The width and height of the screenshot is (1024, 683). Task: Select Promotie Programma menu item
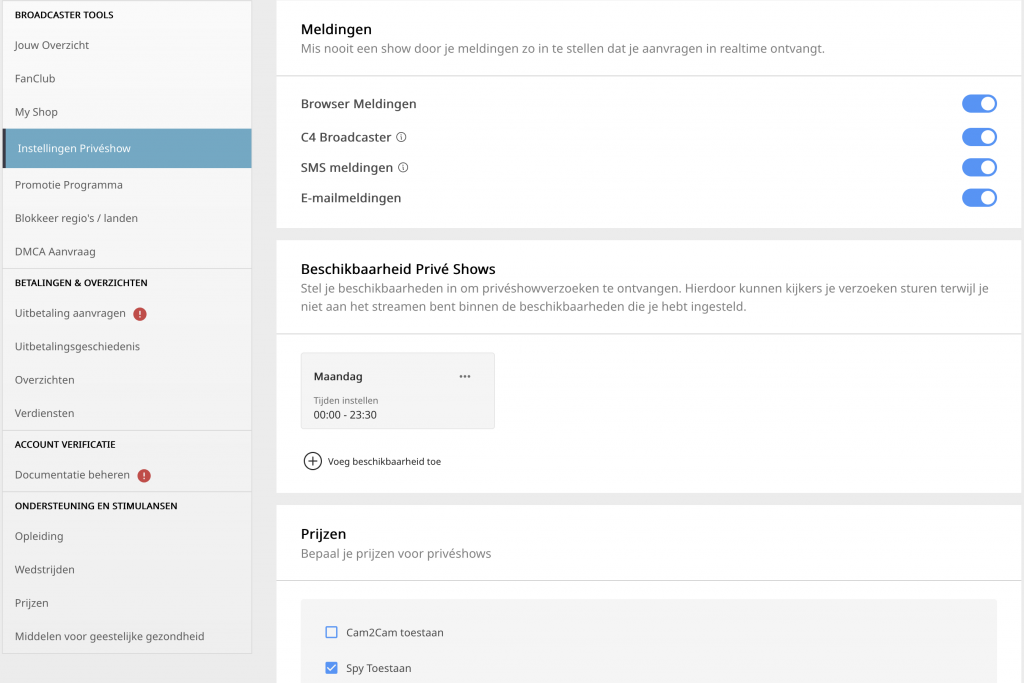pyautogui.click(x=69, y=185)
